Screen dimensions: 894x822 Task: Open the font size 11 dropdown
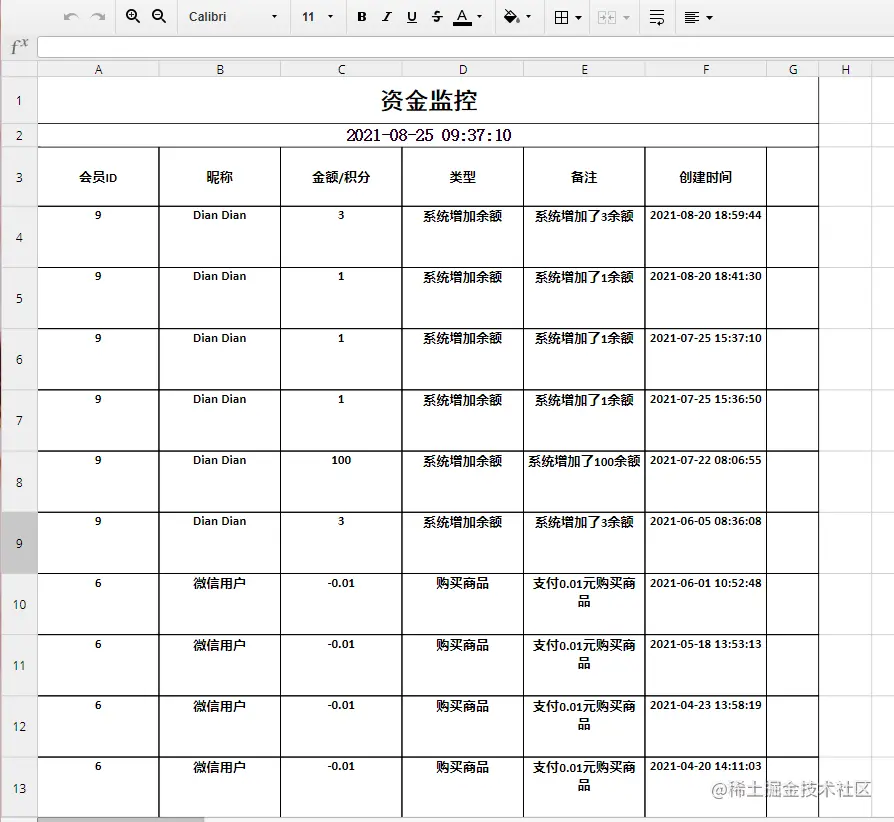point(318,17)
